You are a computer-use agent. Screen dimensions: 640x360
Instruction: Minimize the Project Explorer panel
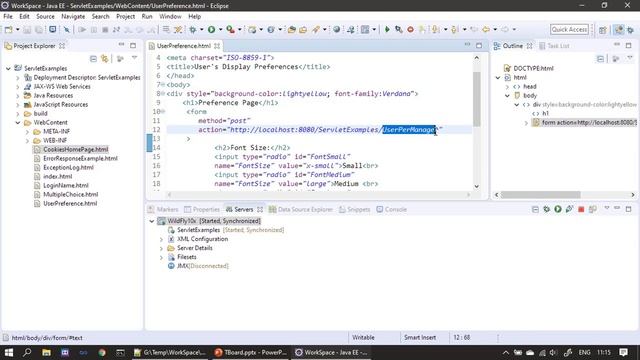pyautogui.click(x=122, y=44)
